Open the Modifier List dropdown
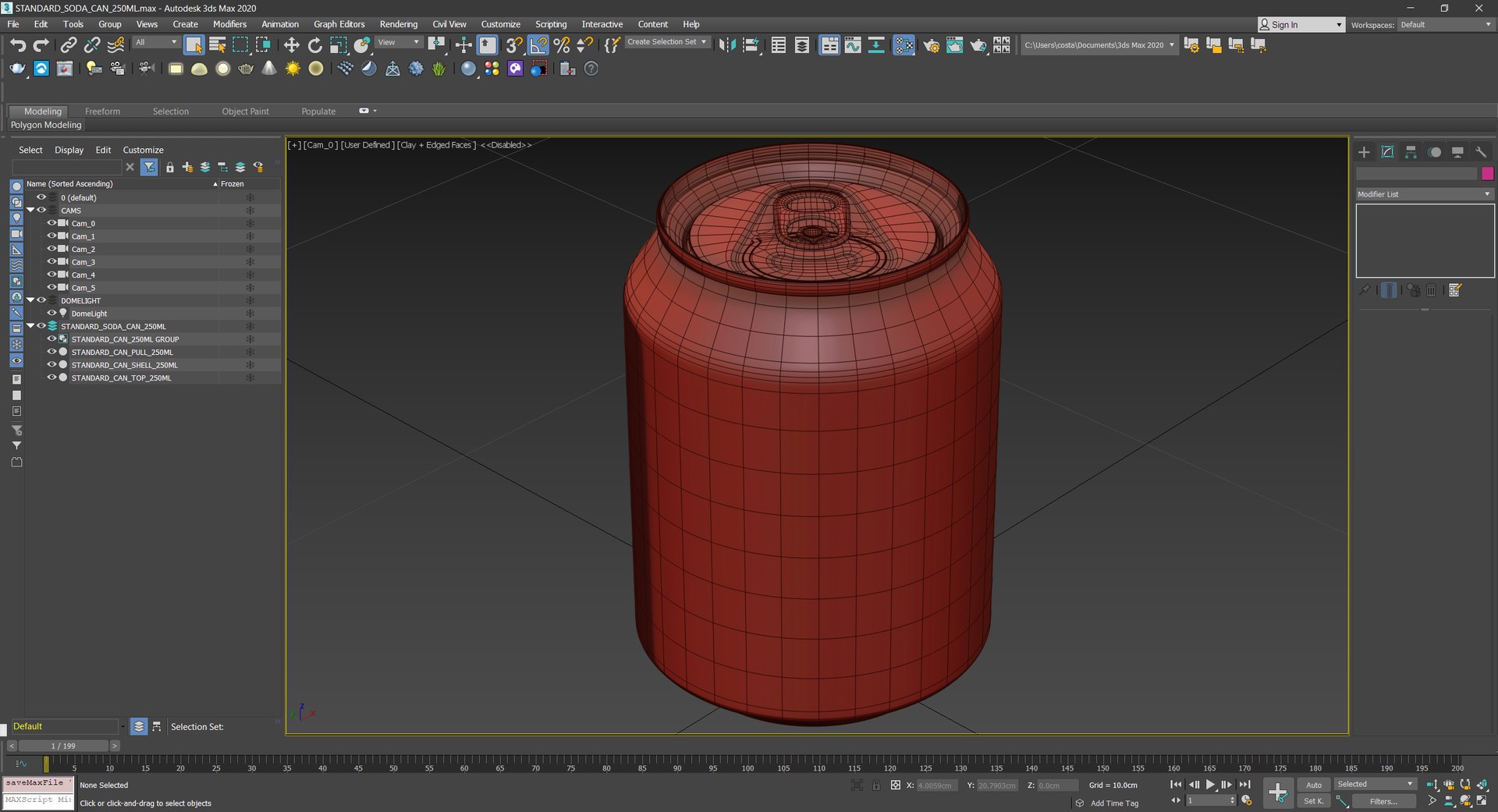This screenshot has height=812, width=1498. click(1425, 194)
